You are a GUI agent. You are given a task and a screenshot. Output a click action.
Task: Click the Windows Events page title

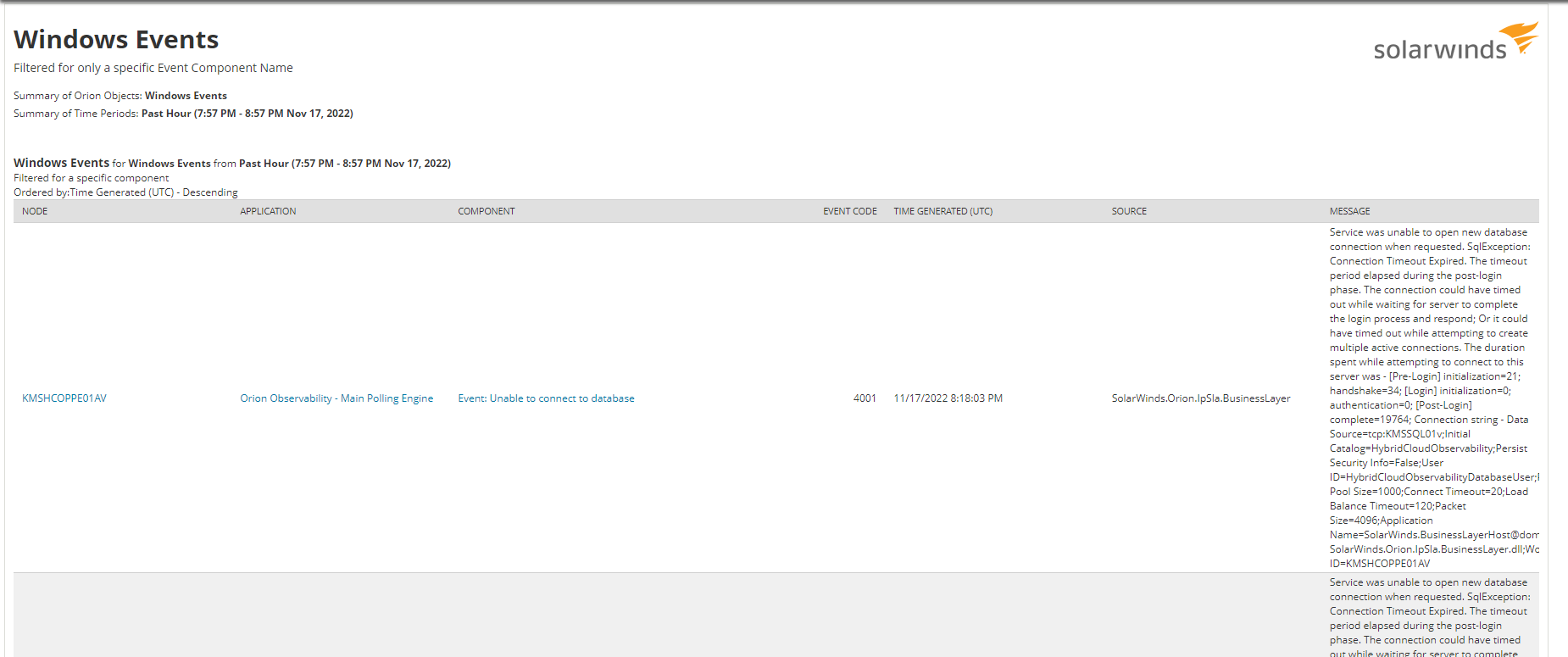116,39
